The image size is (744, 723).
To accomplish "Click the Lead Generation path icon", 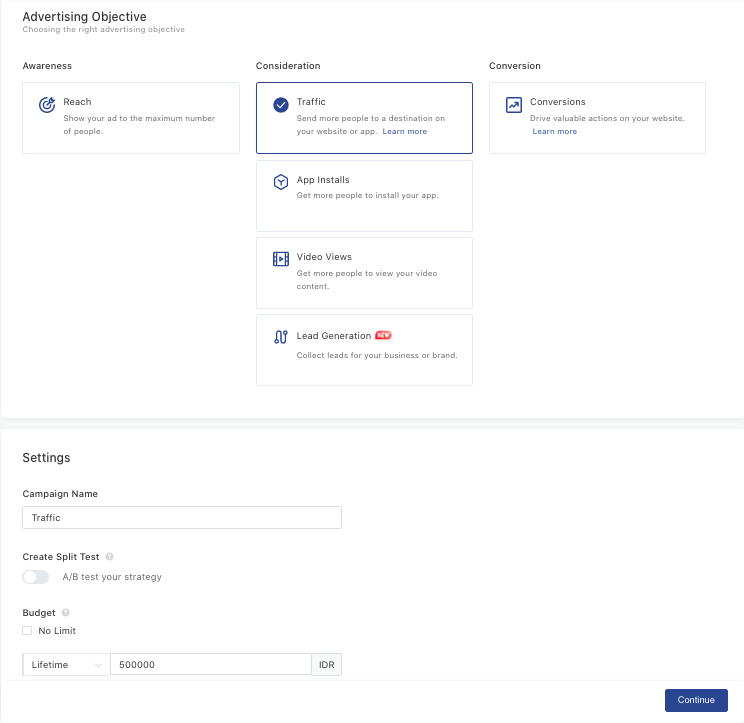I will (281, 337).
